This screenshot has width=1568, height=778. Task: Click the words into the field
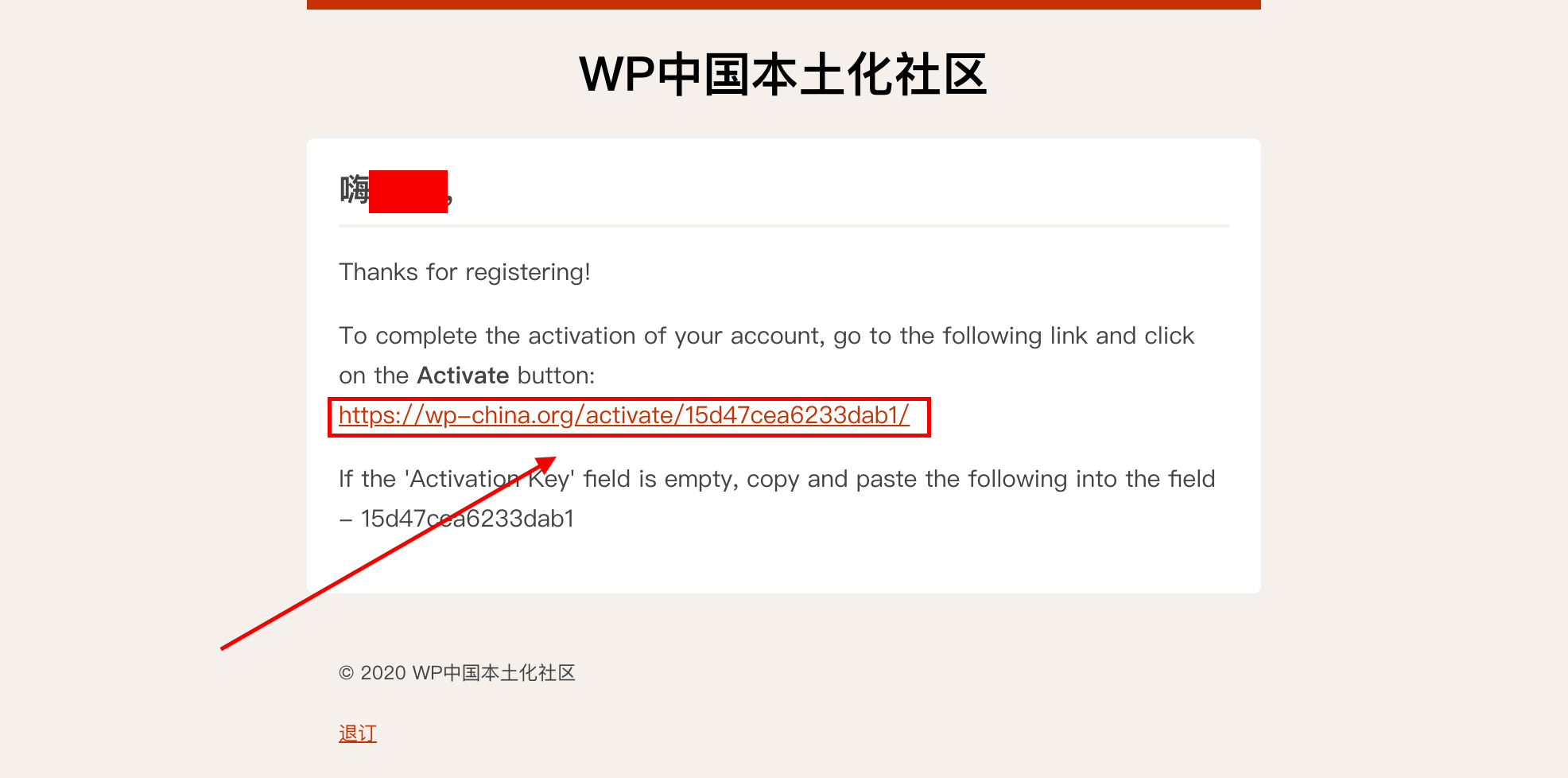tap(1145, 479)
